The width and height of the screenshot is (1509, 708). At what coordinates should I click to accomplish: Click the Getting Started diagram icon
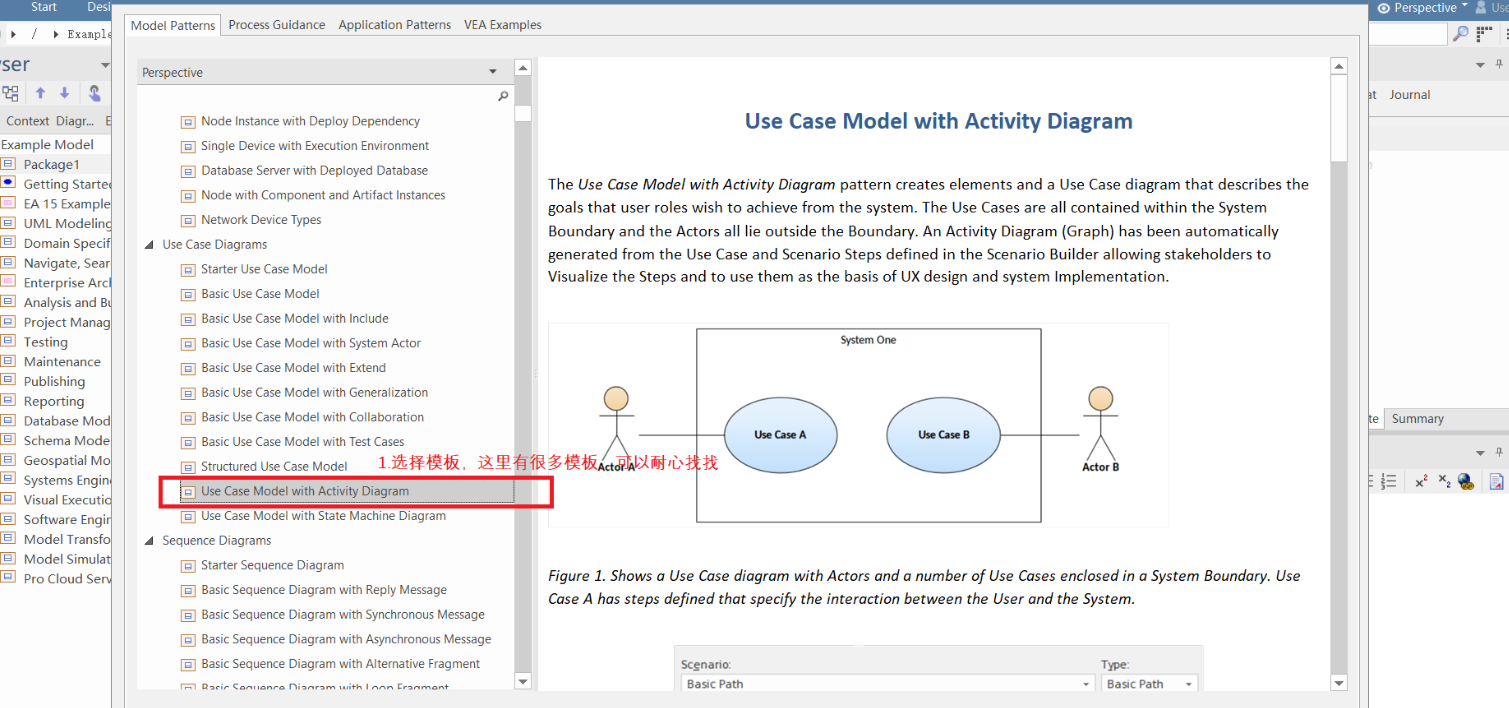click(x=8, y=183)
